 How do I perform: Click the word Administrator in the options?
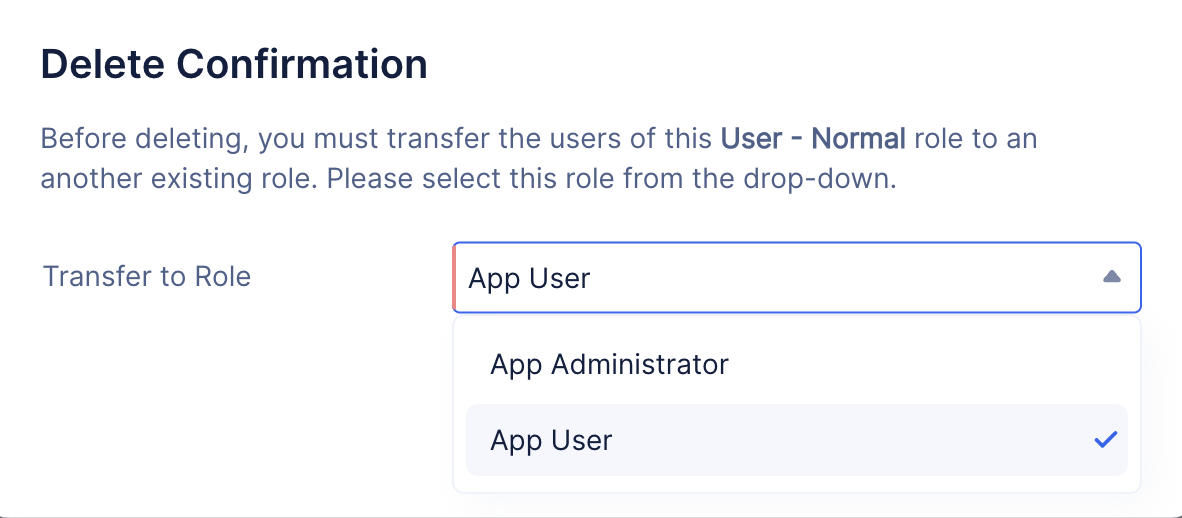(x=640, y=365)
